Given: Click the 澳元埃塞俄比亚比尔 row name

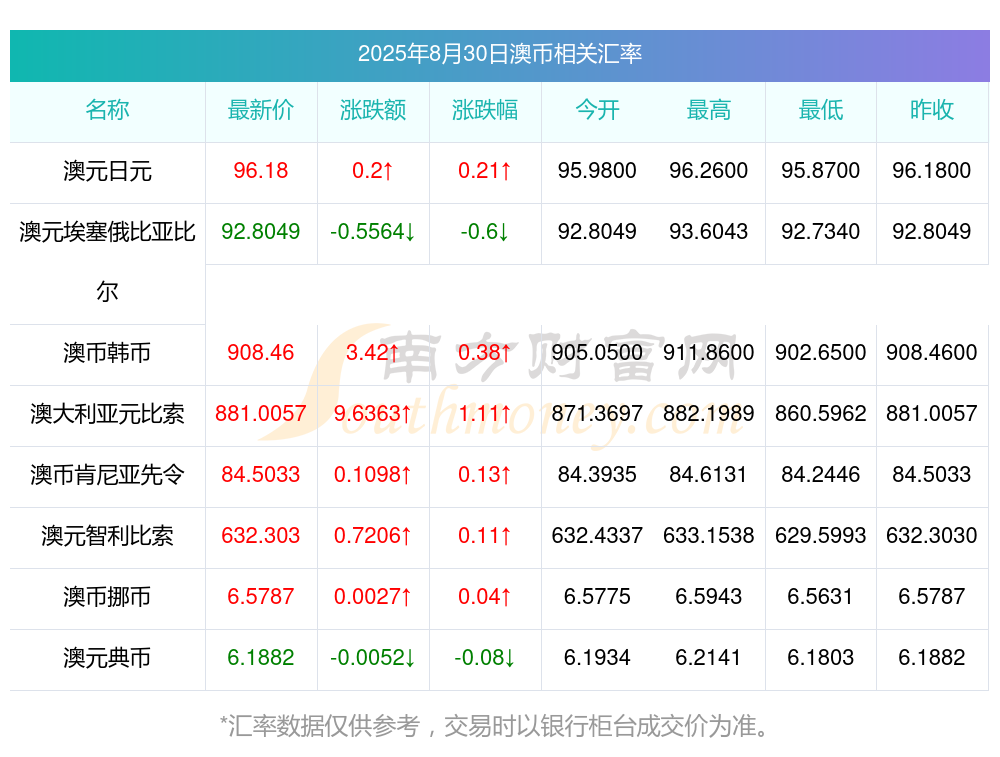Looking at the screenshot, I should tap(107, 261).
